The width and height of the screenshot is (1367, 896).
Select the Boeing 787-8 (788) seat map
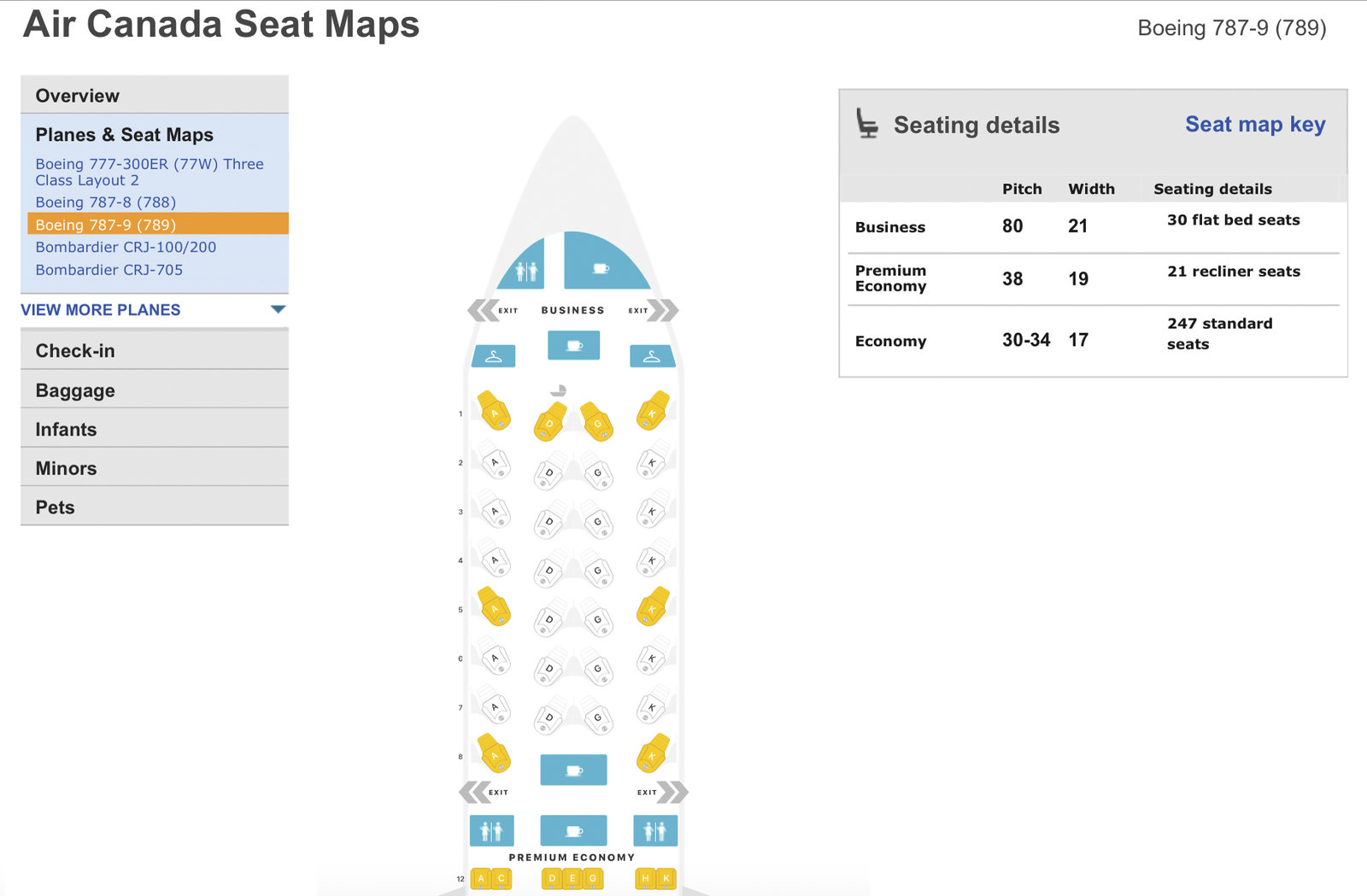pyautogui.click(x=106, y=202)
